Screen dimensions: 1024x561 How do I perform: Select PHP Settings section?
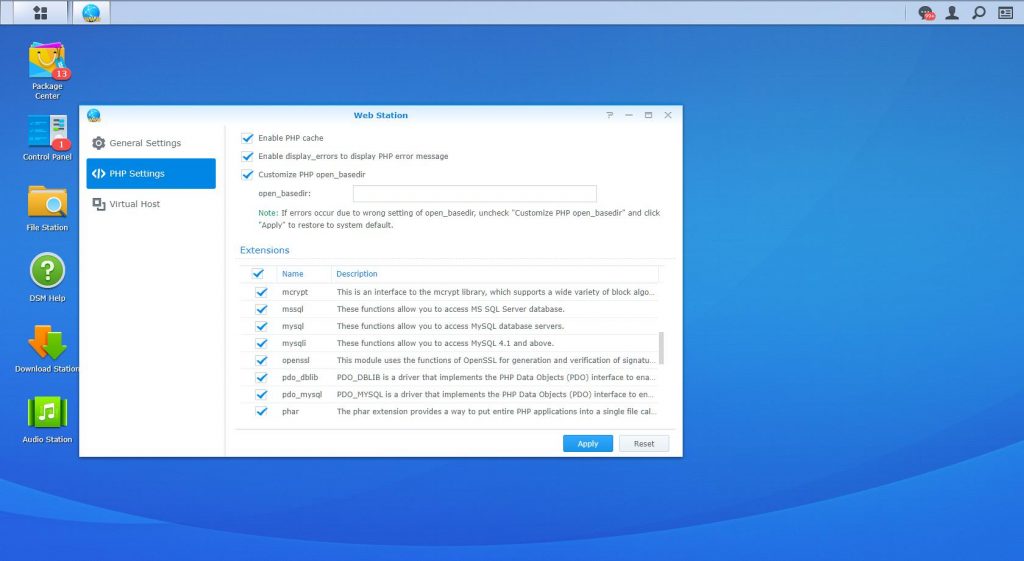tap(151, 174)
